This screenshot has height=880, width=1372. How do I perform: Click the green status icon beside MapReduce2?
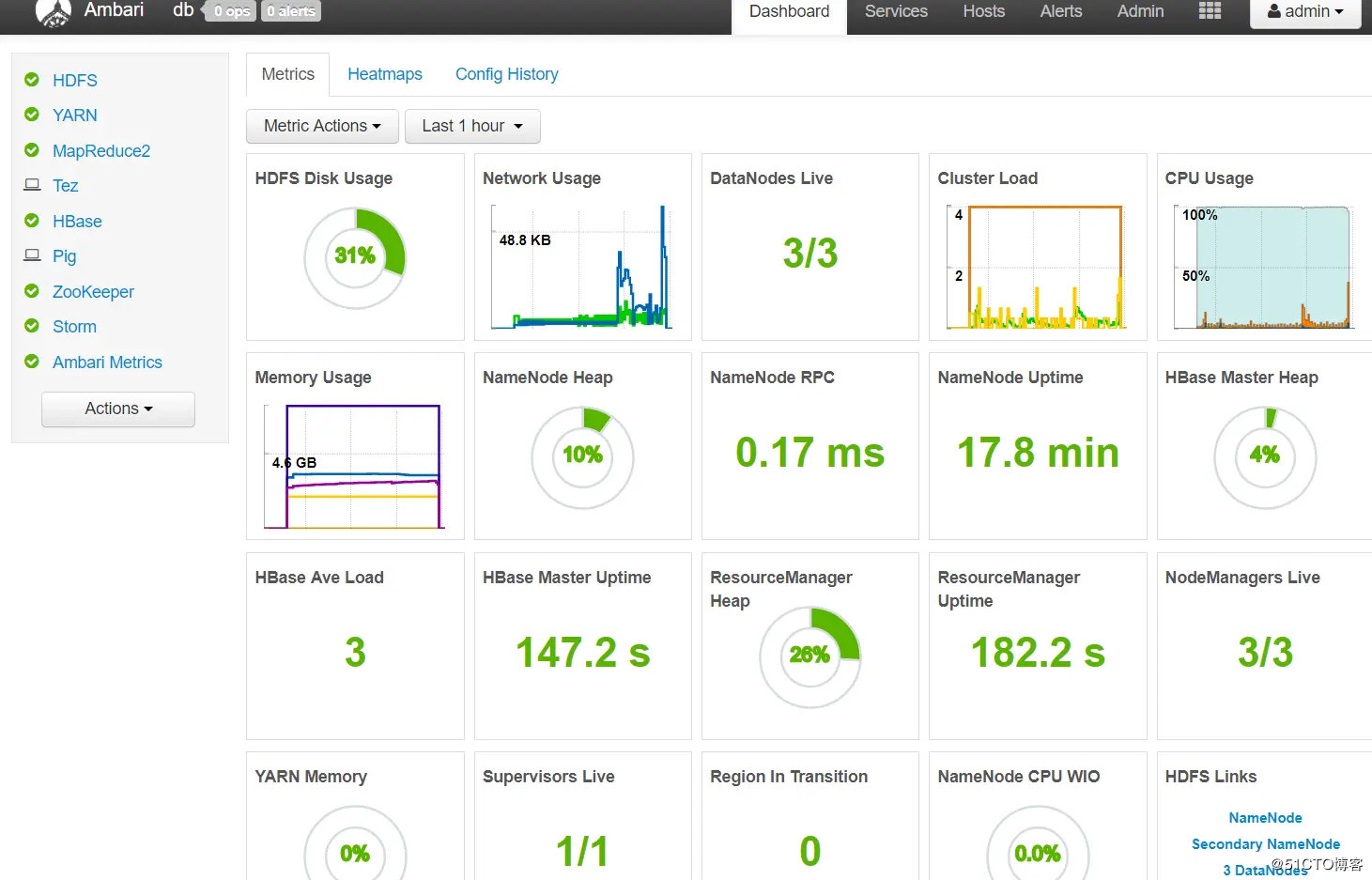click(32, 150)
